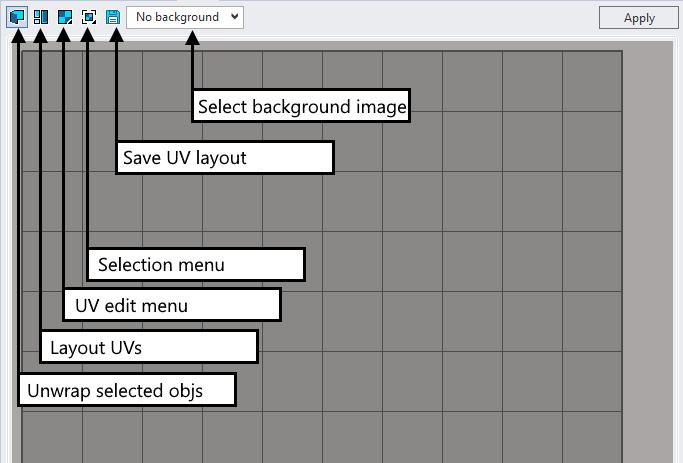Click the arrow on the background combo box
The height and width of the screenshot is (463, 683).
pos(234,17)
